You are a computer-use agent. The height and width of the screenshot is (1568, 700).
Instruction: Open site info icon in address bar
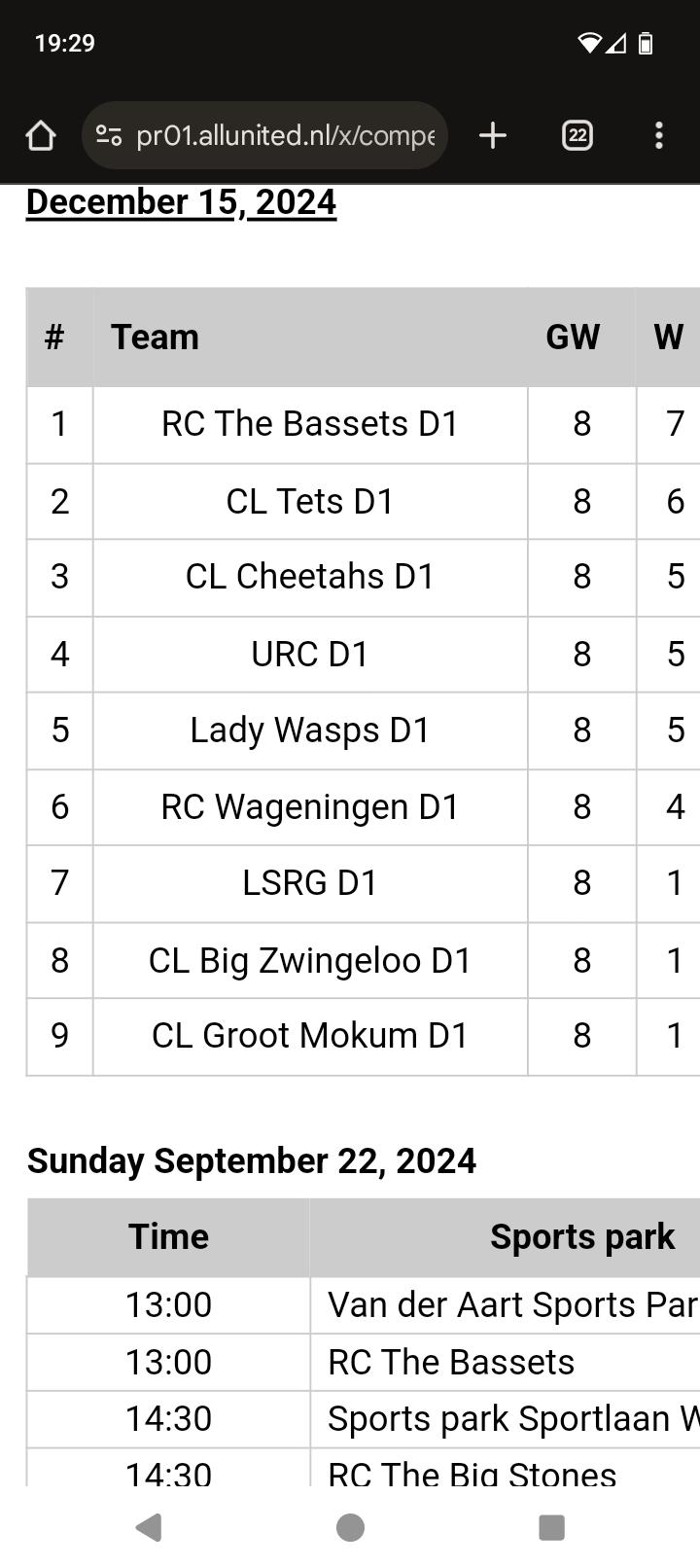109,135
